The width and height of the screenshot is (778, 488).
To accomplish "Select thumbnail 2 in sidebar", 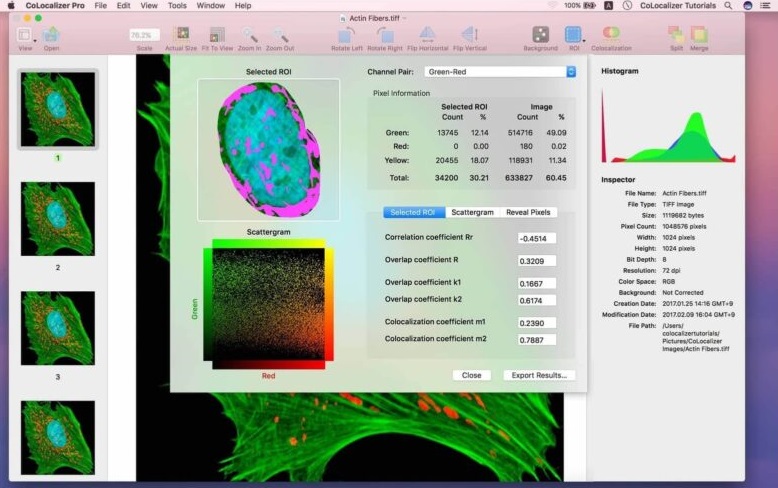I will pyautogui.click(x=58, y=219).
